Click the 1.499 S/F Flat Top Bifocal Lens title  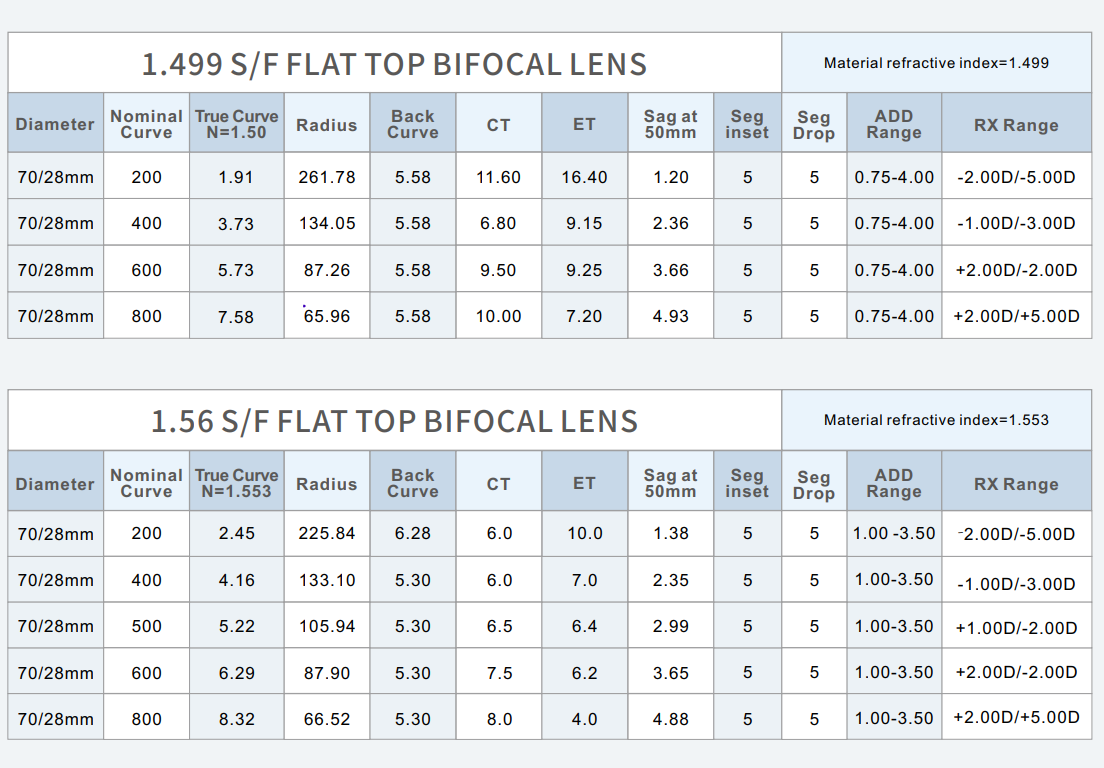pyautogui.click(x=394, y=64)
